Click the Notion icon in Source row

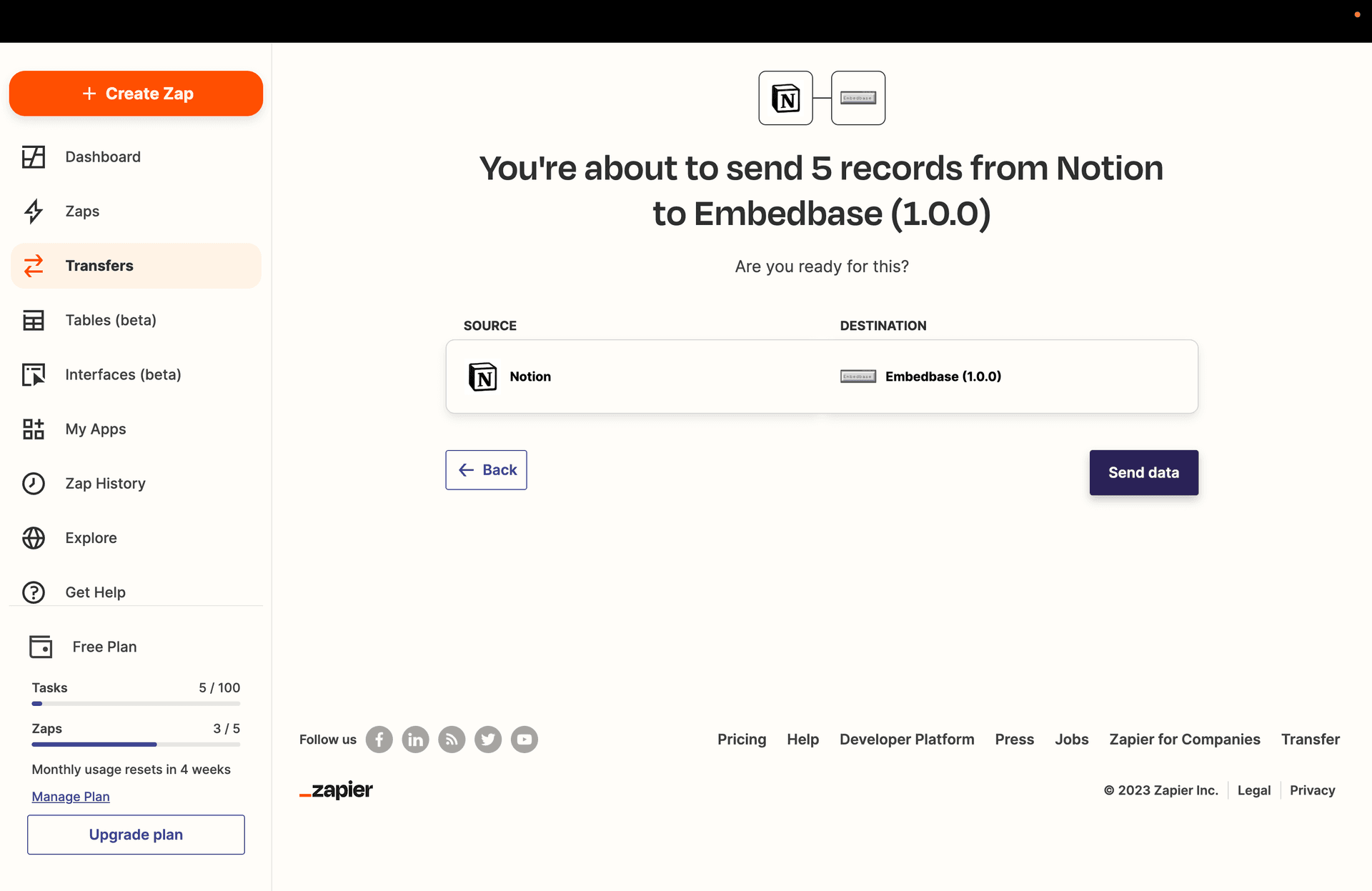pos(483,377)
